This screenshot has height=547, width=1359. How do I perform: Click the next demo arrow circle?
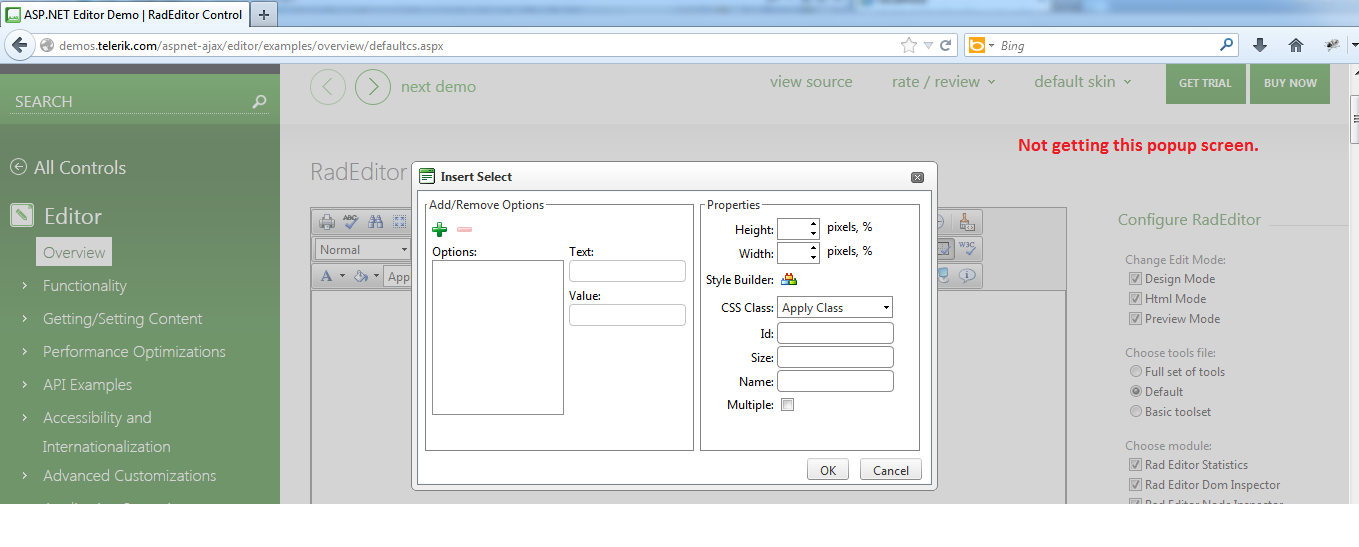[373, 87]
